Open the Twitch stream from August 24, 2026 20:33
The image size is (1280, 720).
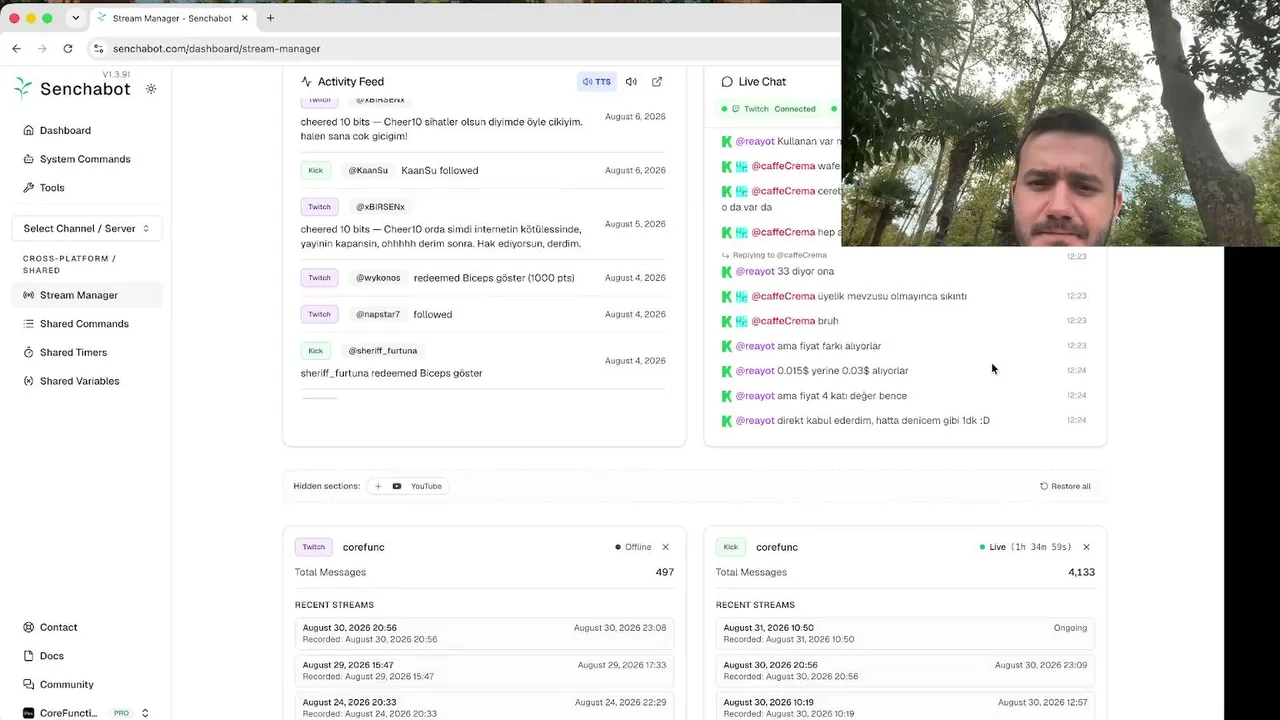(x=484, y=708)
